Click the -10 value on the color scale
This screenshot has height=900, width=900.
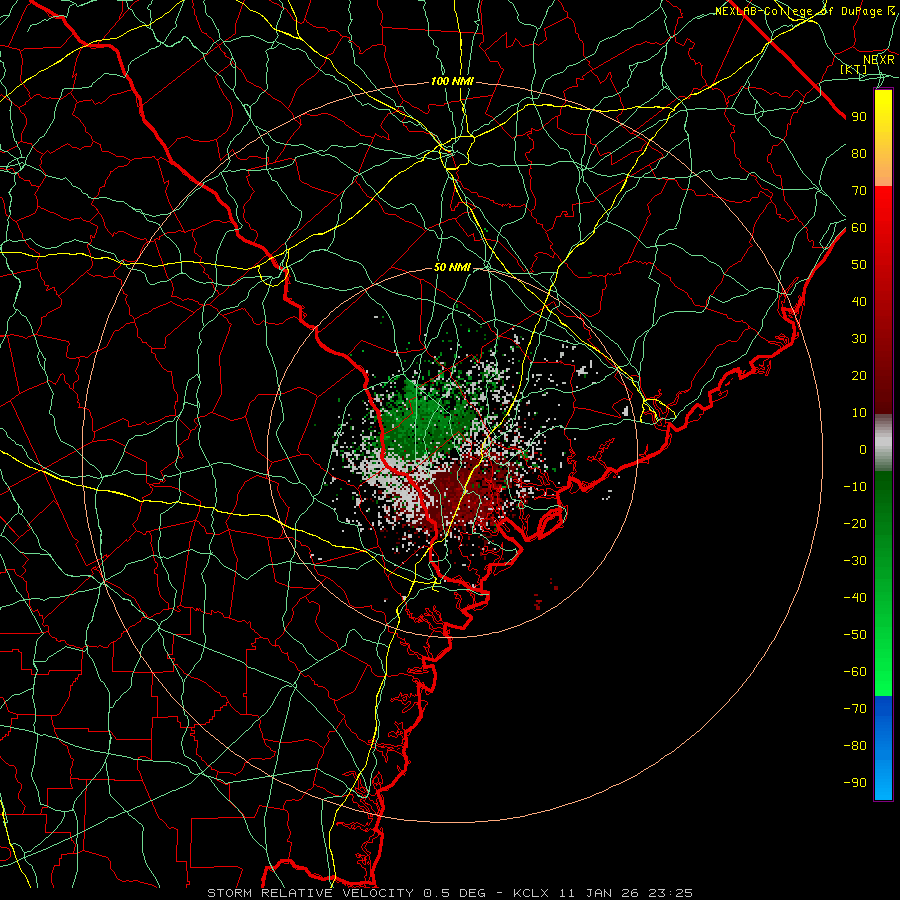[855, 487]
